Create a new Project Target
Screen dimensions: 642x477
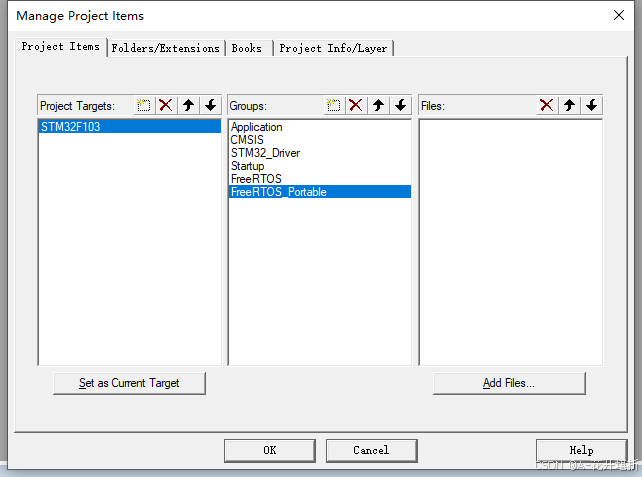click(144, 105)
